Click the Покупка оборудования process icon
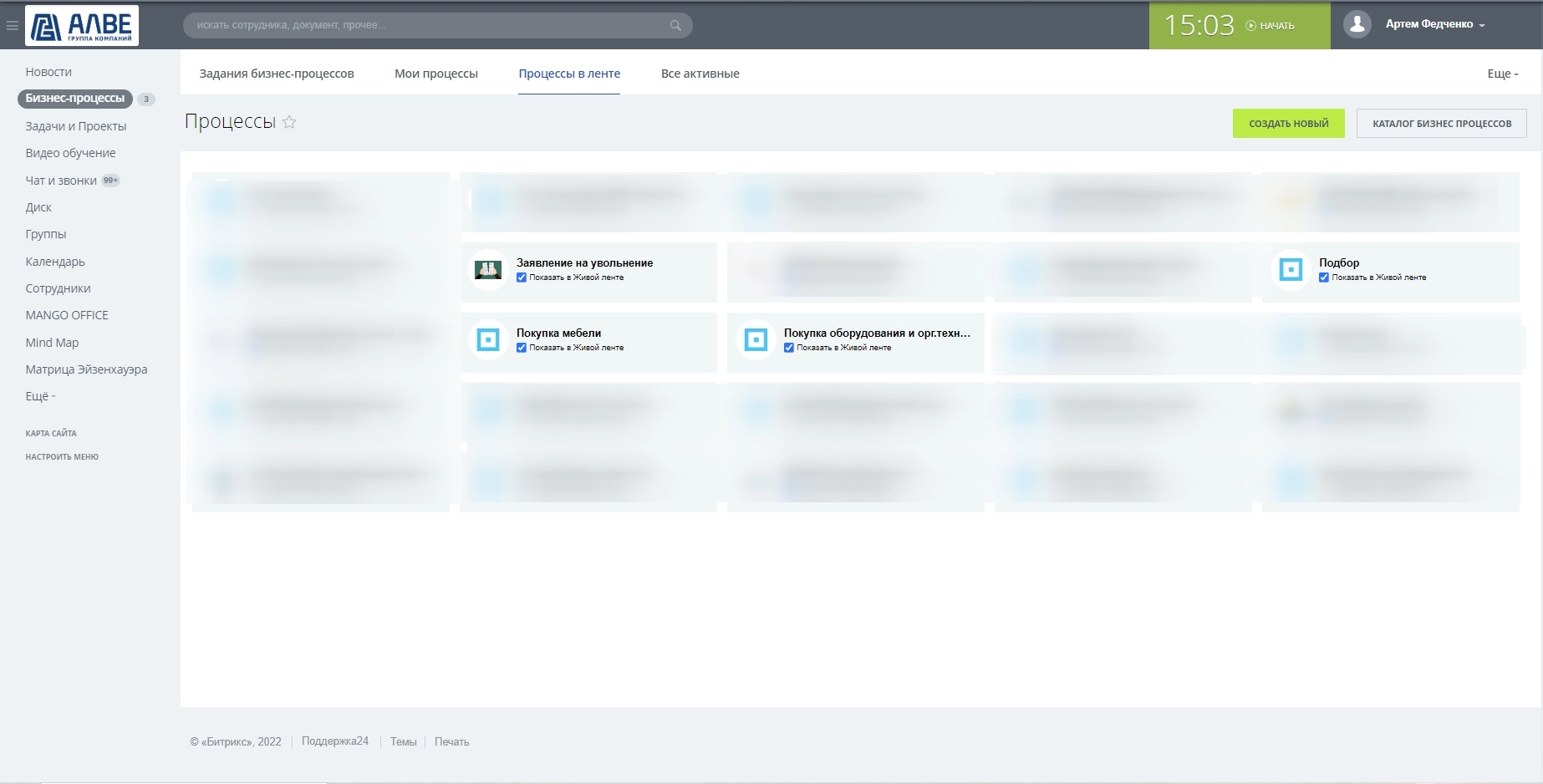 coord(756,339)
